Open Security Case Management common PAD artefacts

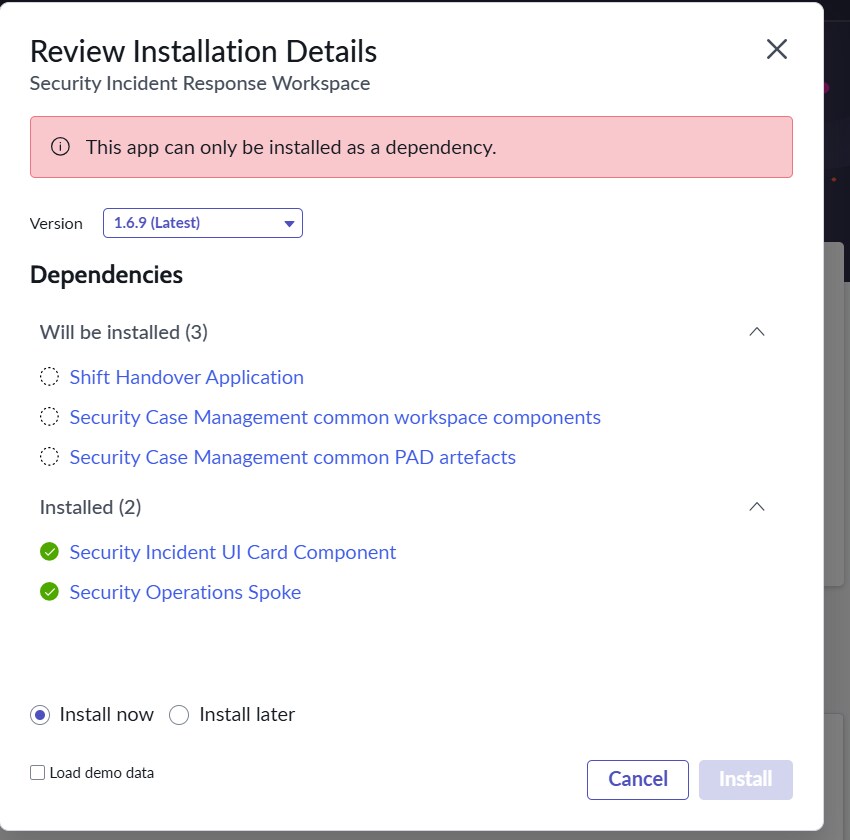point(293,457)
